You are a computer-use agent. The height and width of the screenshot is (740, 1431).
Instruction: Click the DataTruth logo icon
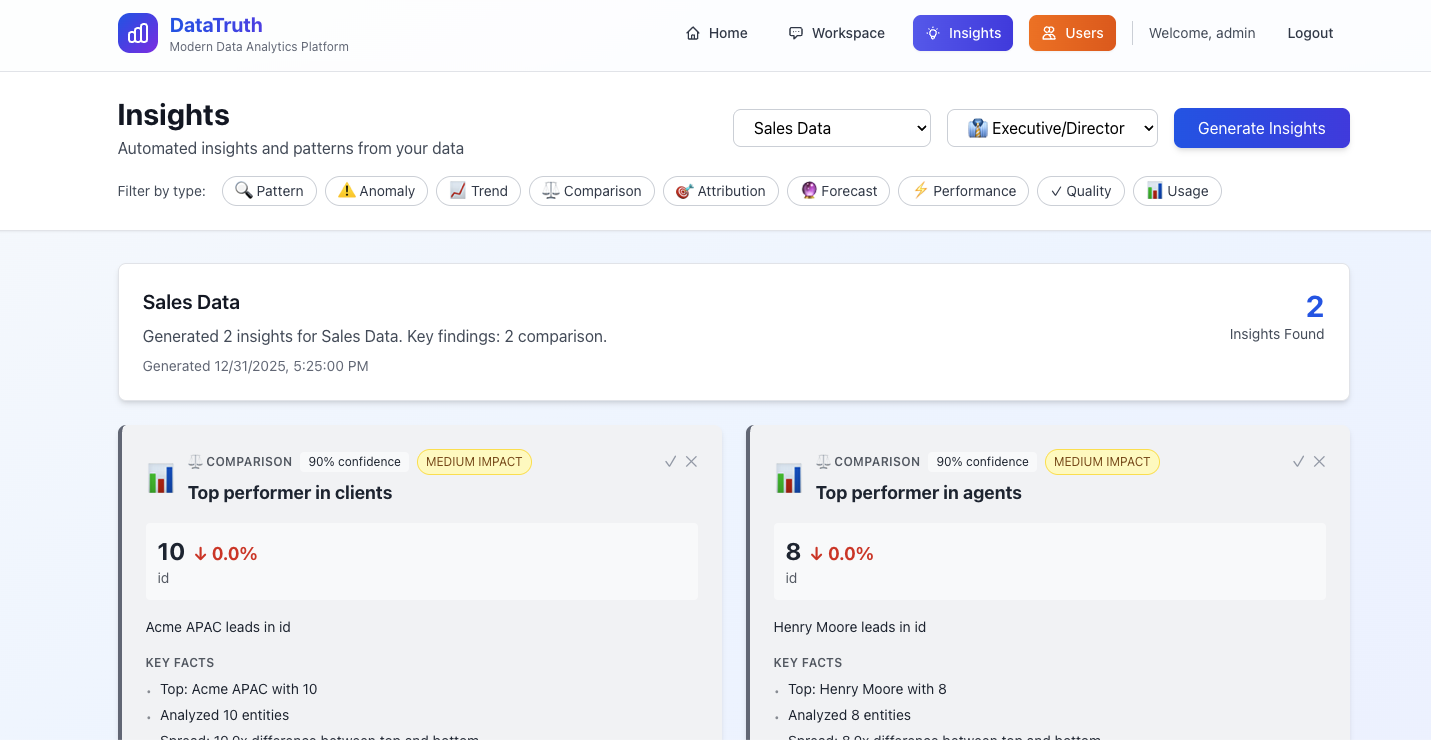[137, 32]
